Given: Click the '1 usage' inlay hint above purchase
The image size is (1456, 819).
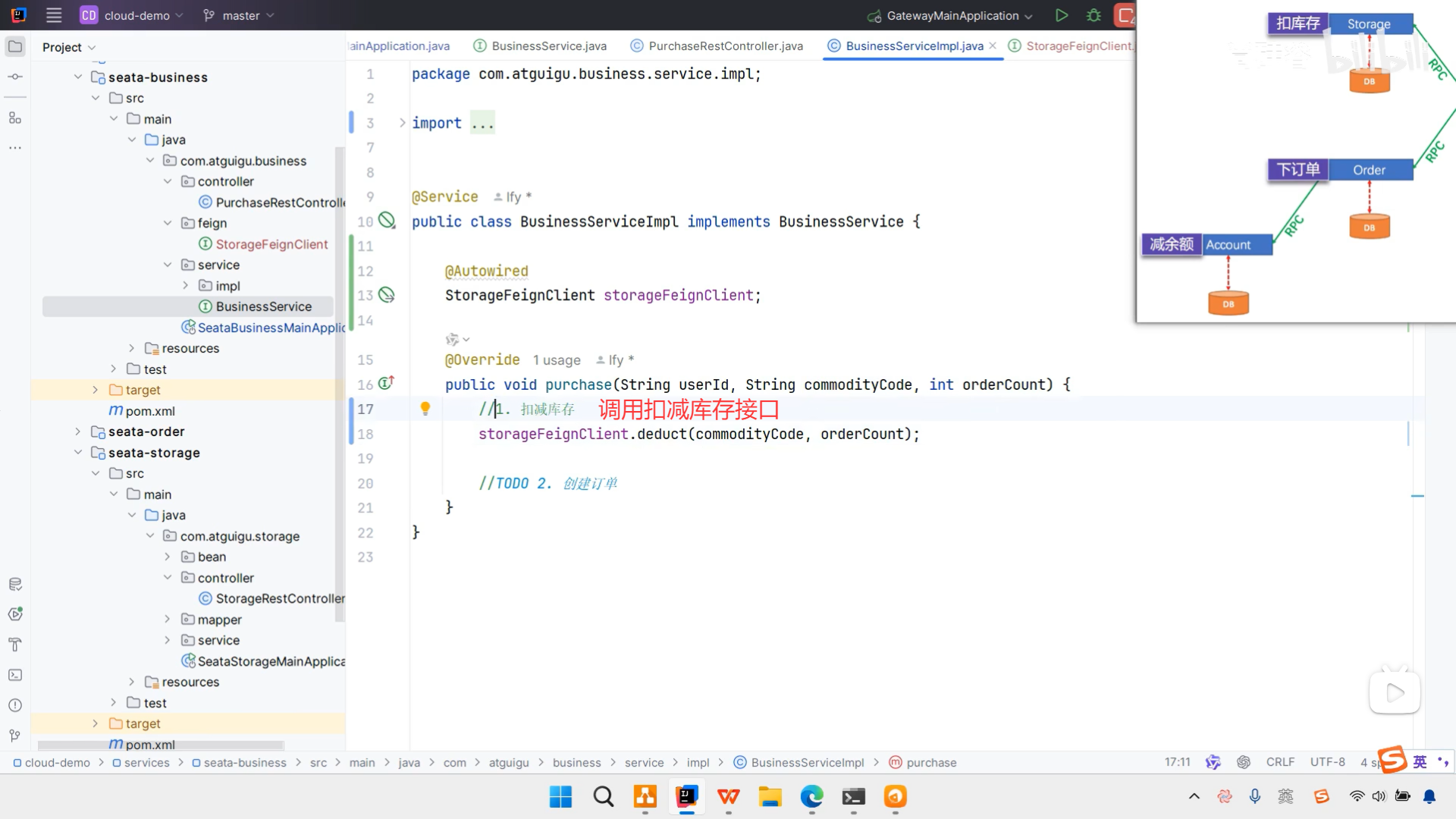Looking at the screenshot, I should [x=557, y=360].
